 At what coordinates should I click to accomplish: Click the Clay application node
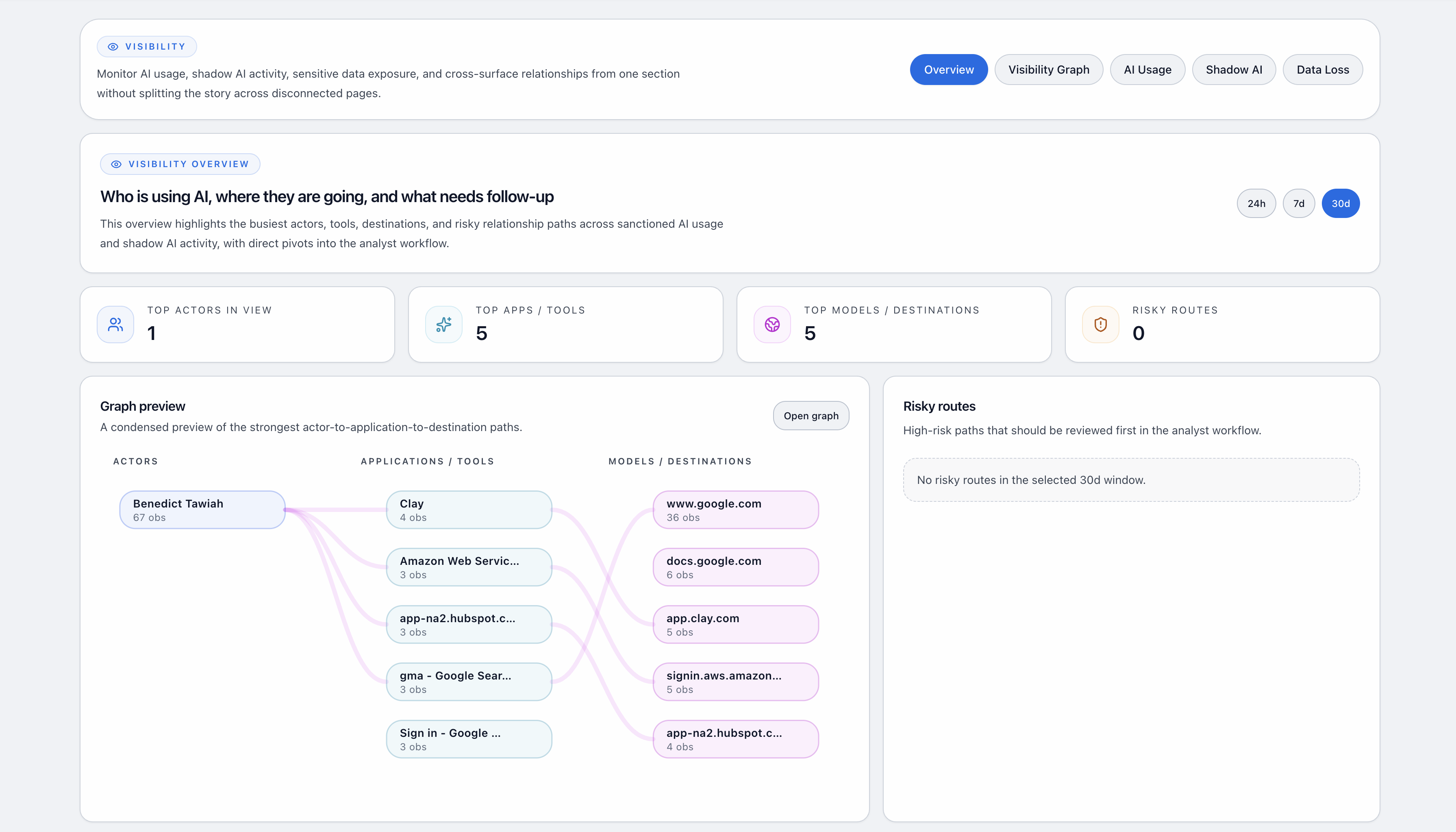[468, 509]
